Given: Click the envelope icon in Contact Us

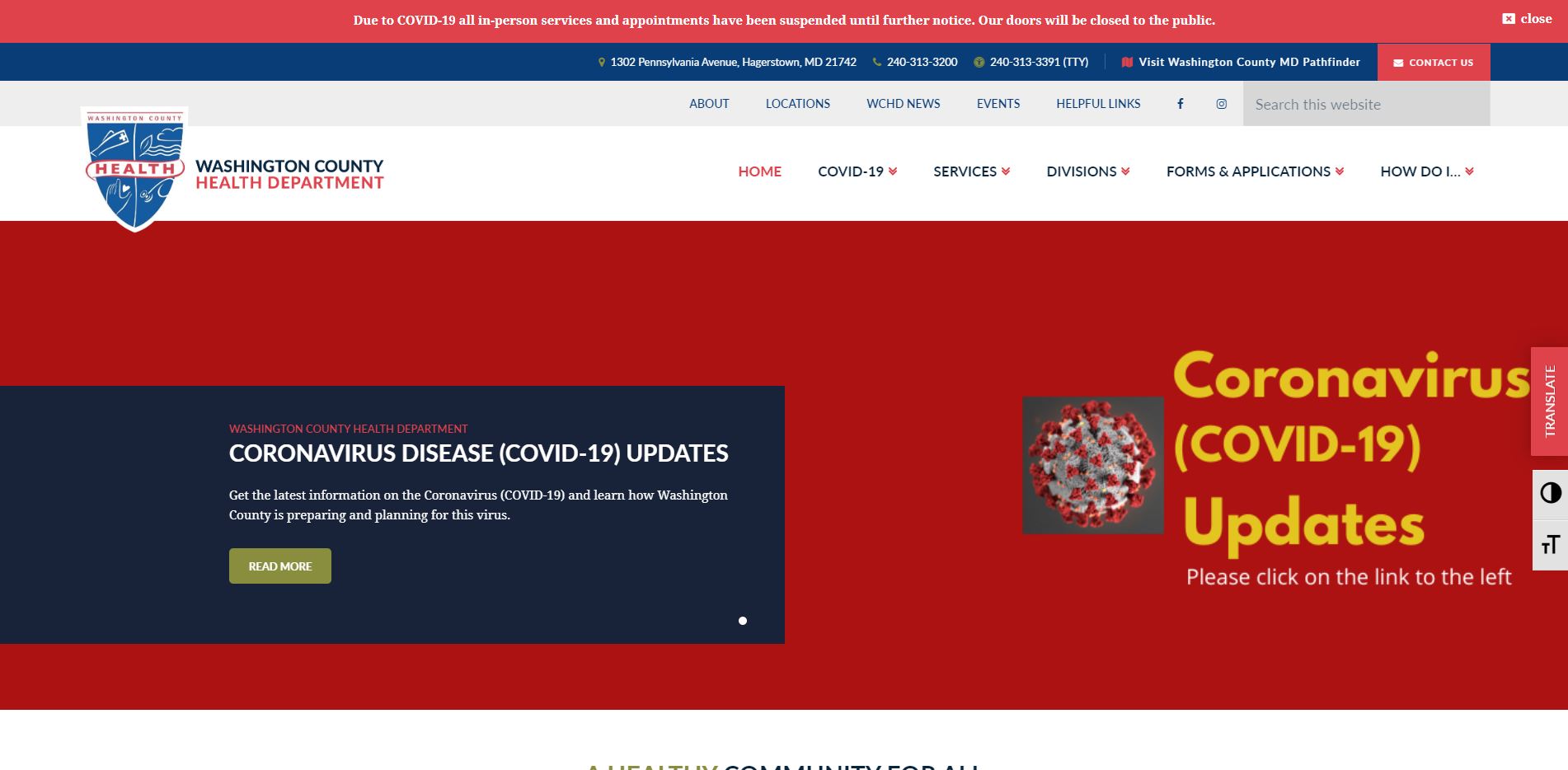Looking at the screenshot, I should pos(1398,63).
